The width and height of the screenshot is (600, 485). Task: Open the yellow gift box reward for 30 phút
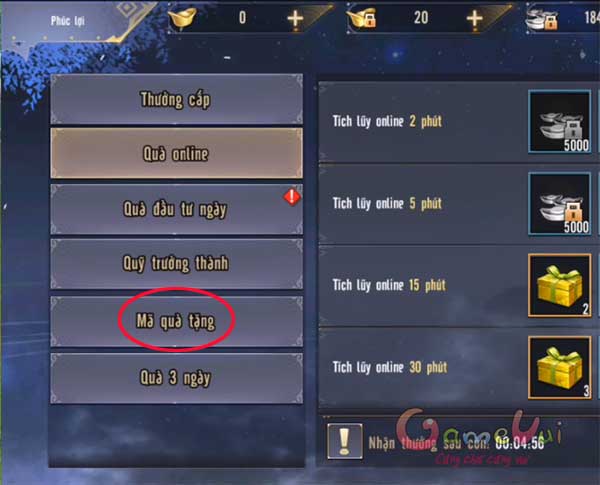(559, 367)
